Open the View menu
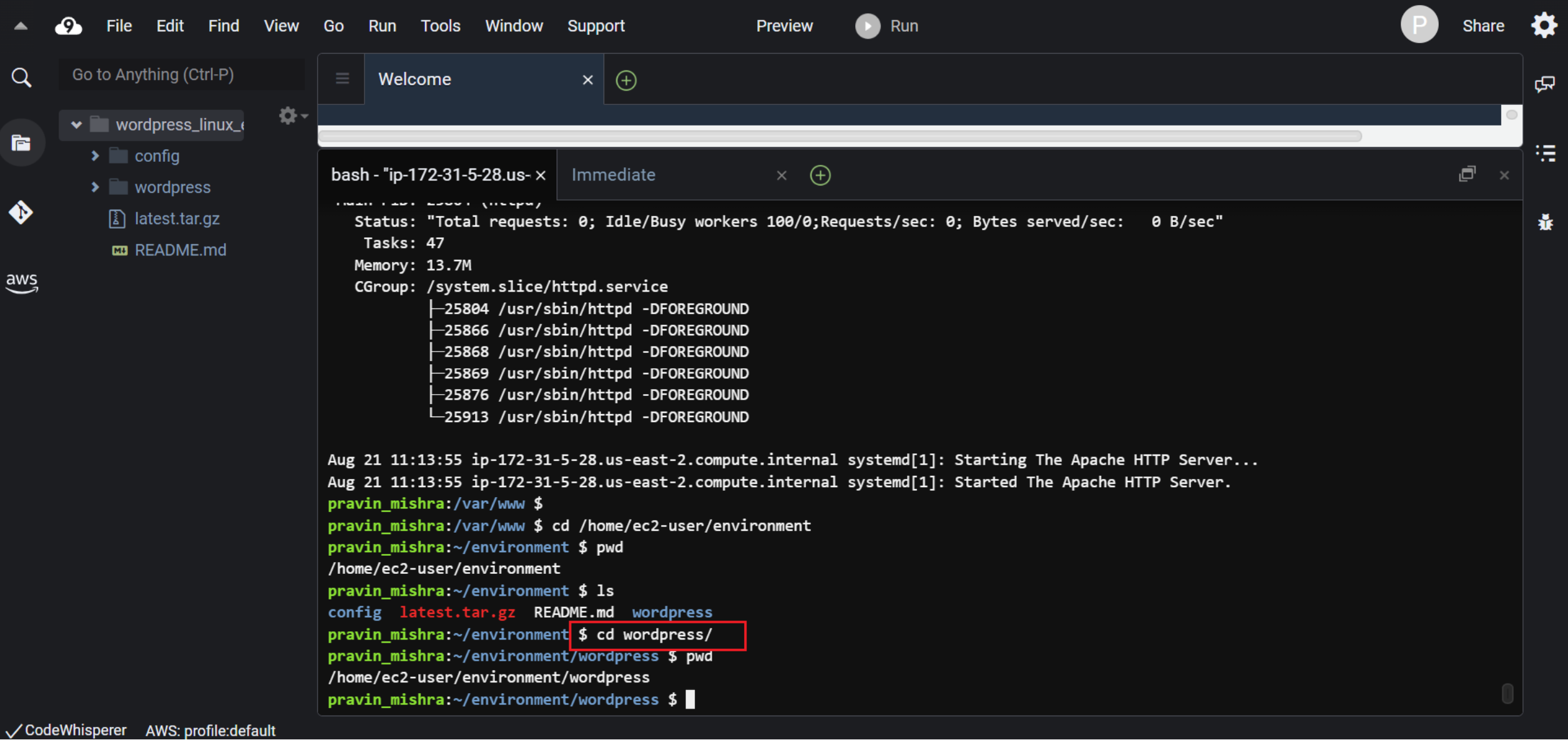1568x740 pixels. coord(281,26)
